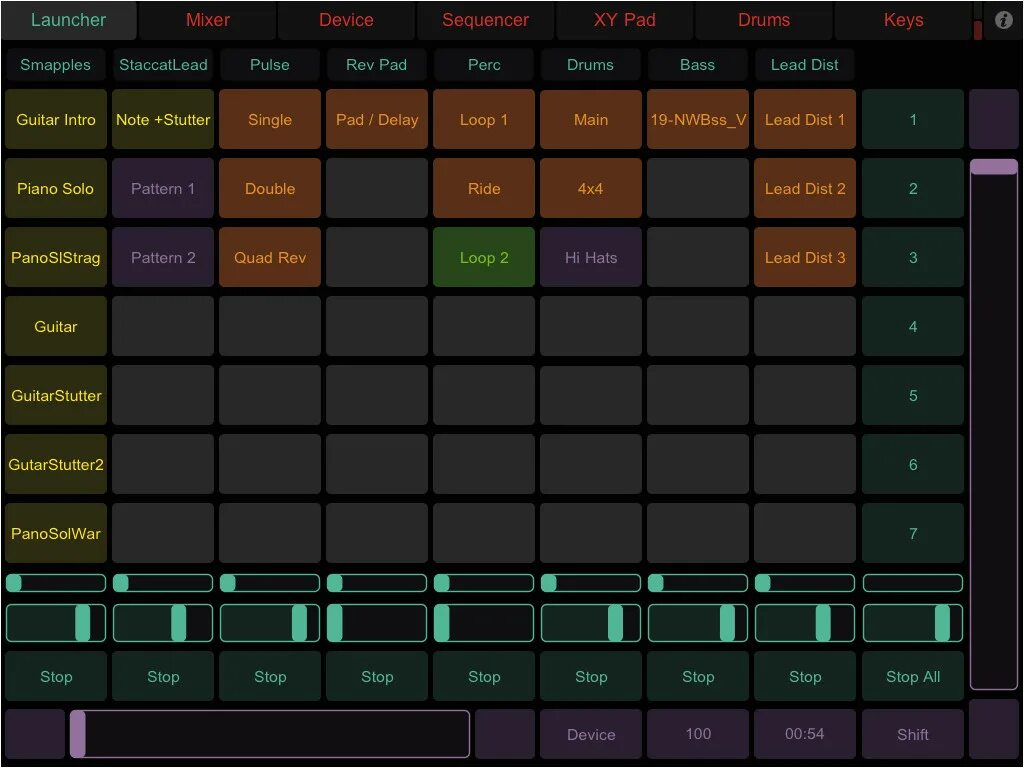Launch the Quad Rev clip
This screenshot has height=768, width=1024.
[x=270, y=257]
